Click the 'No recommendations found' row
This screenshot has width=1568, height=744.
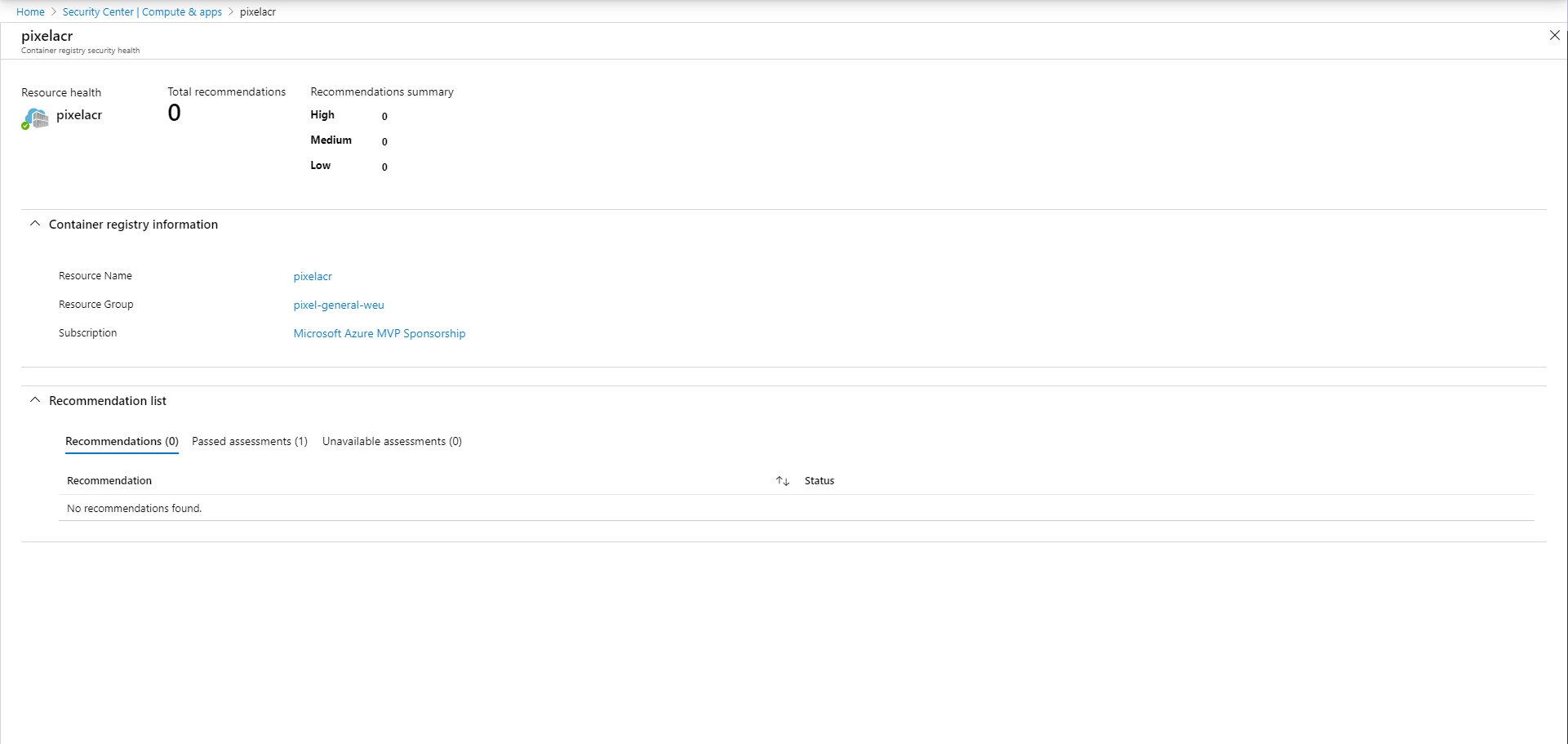pyautogui.click(x=134, y=508)
